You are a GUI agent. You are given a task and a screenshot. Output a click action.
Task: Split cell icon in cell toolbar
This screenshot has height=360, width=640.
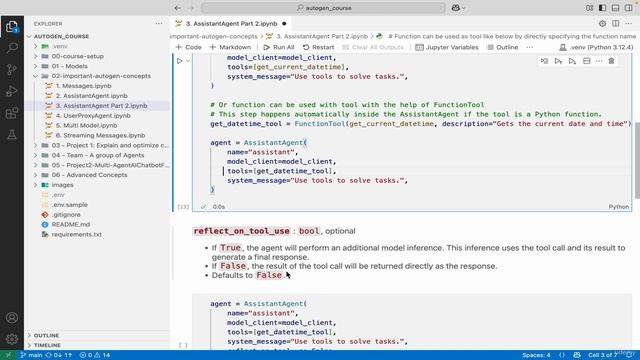587,61
